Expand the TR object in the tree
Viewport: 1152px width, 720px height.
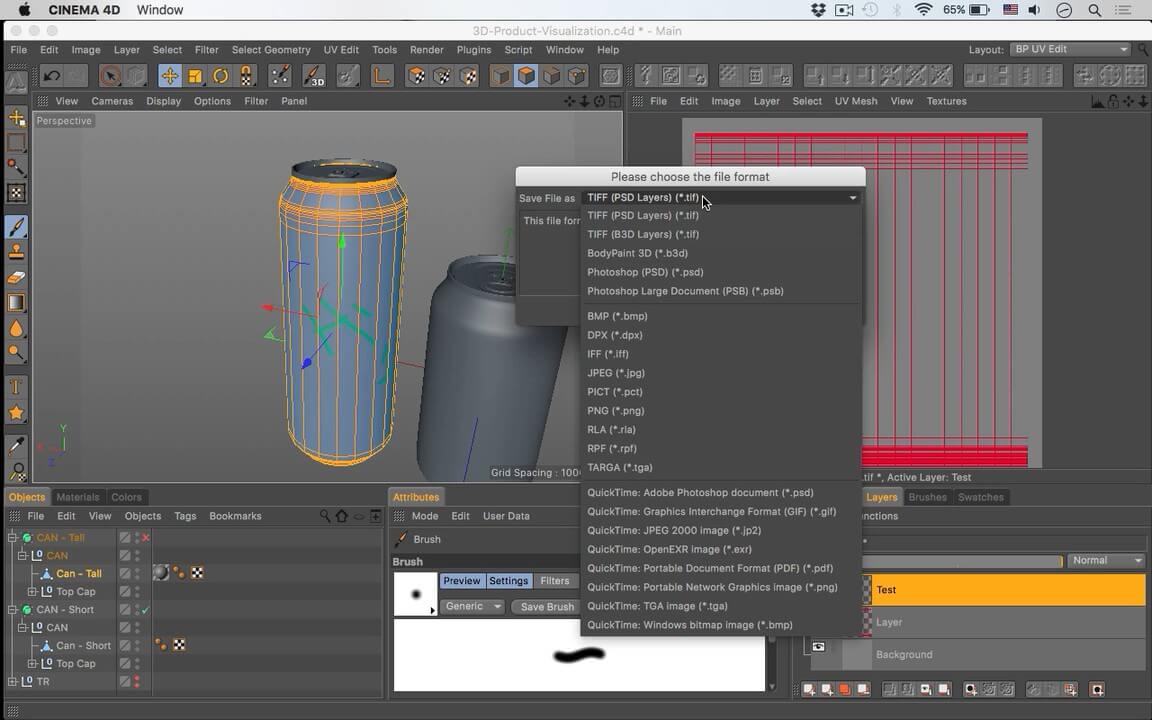point(14,682)
